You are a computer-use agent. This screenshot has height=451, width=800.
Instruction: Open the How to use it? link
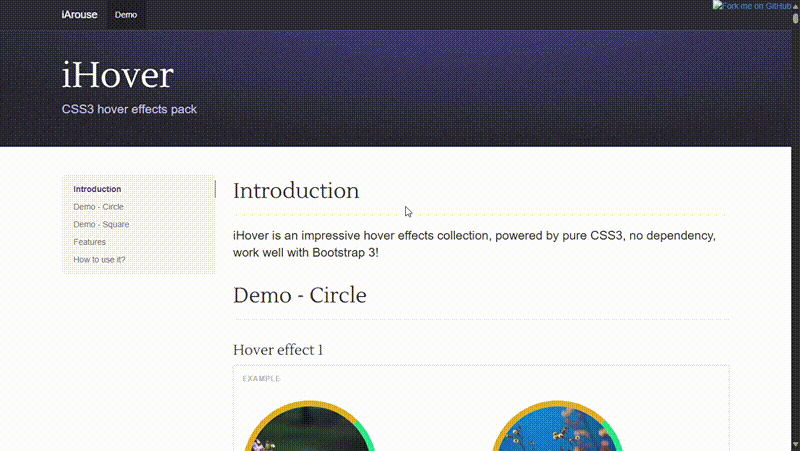click(99, 260)
